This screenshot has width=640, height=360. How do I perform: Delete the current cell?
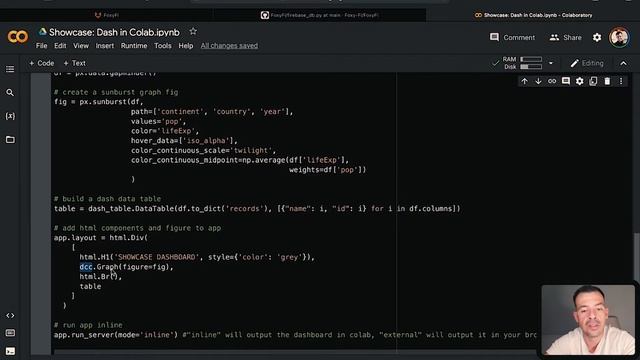click(607, 81)
